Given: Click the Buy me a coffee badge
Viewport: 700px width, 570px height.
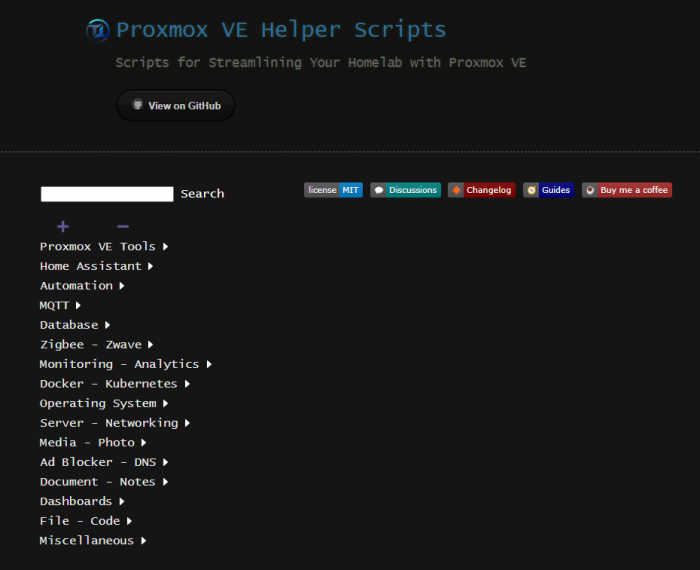Looking at the screenshot, I should click(x=626, y=190).
